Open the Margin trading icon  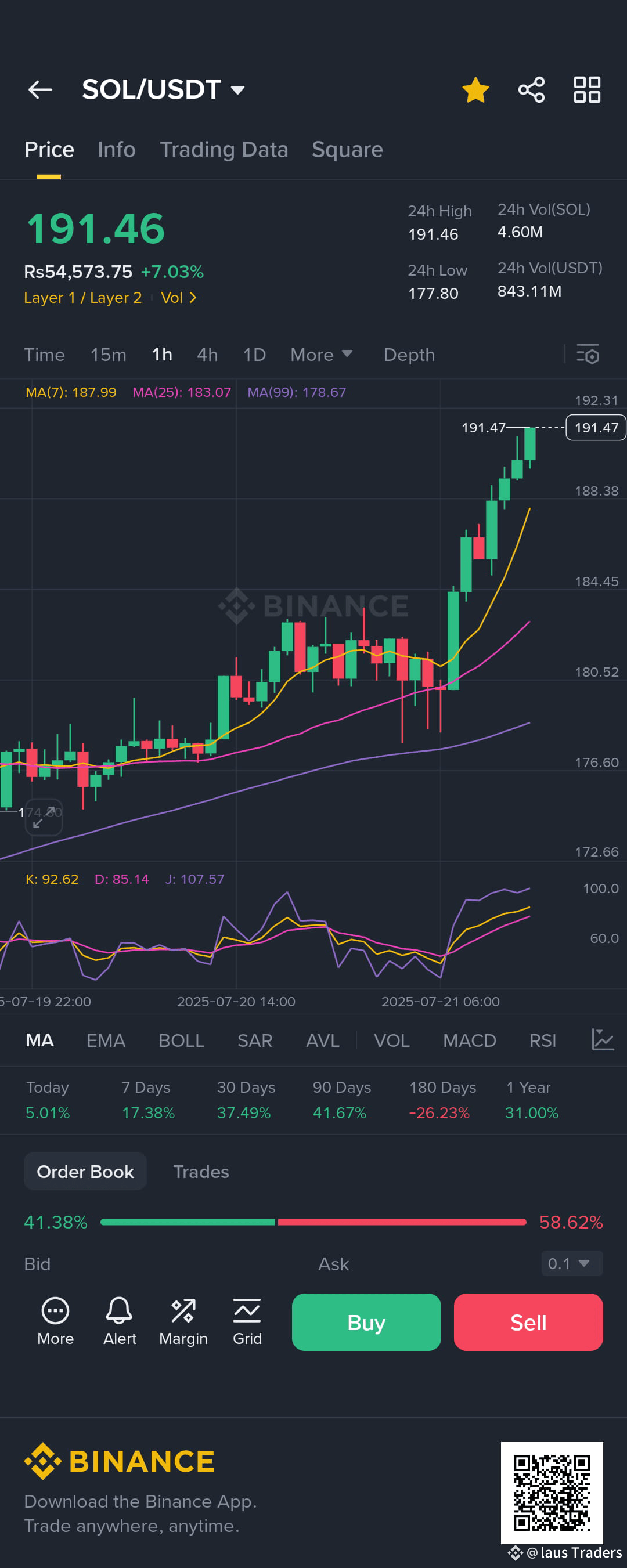point(183,1322)
